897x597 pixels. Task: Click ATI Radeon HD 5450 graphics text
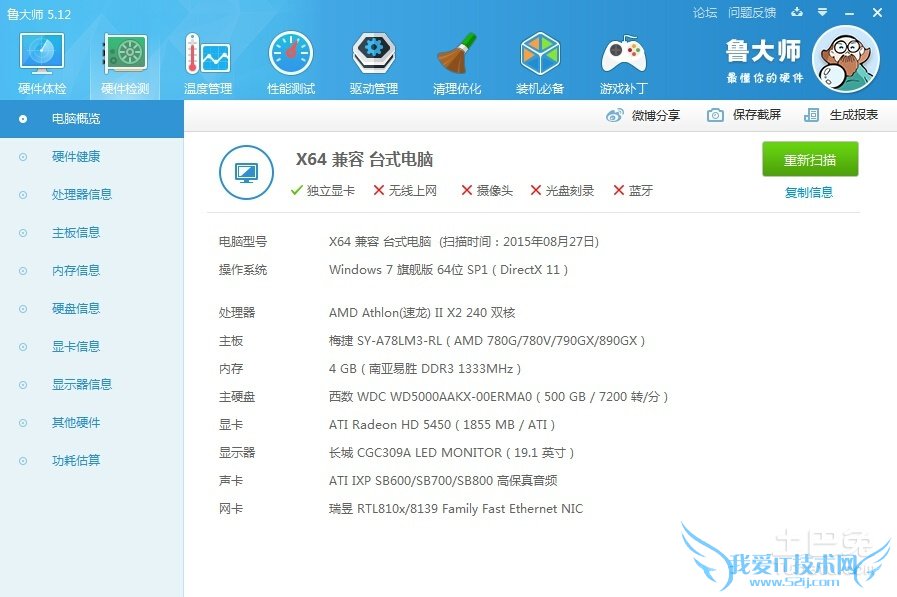[x=442, y=425]
